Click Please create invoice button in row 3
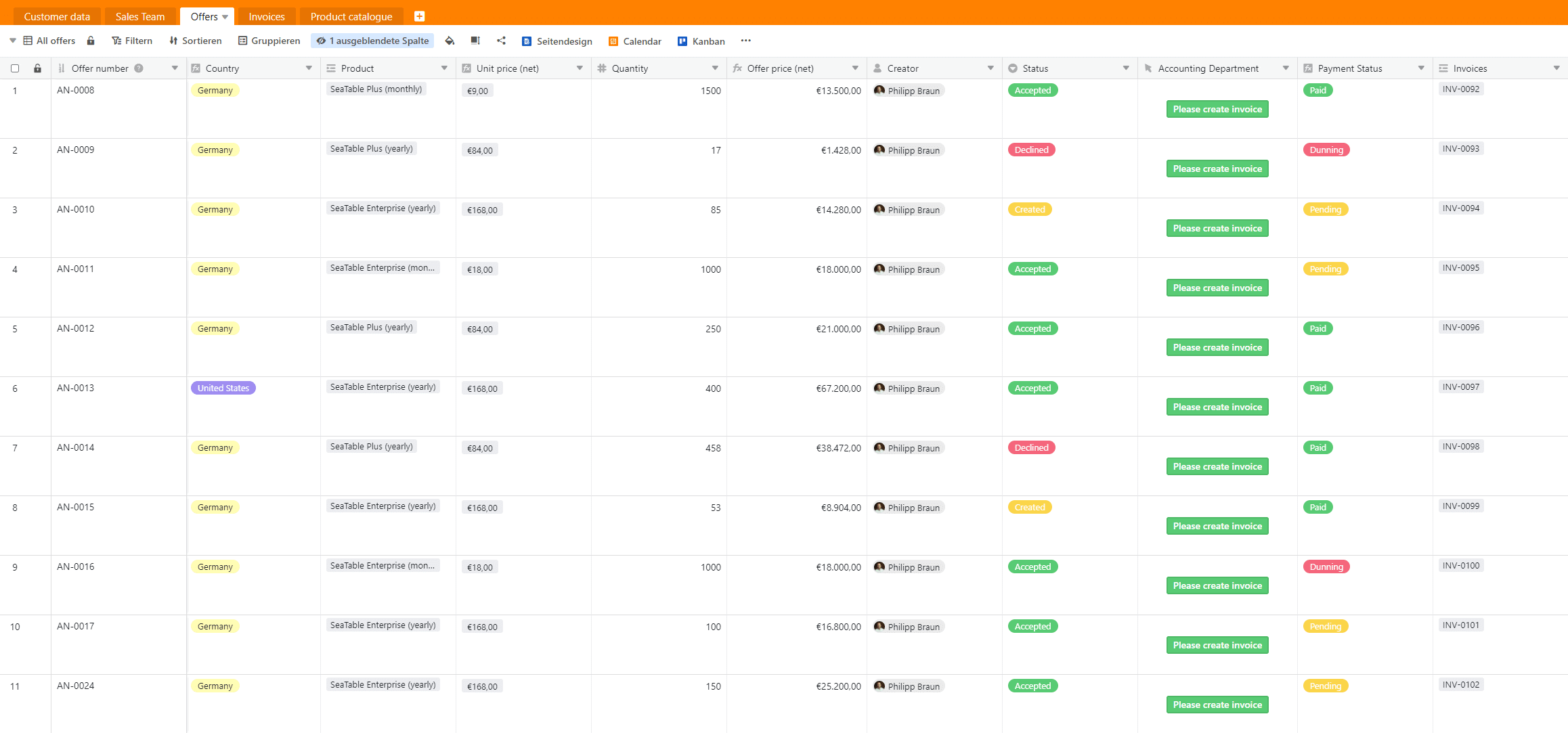 1217,228
